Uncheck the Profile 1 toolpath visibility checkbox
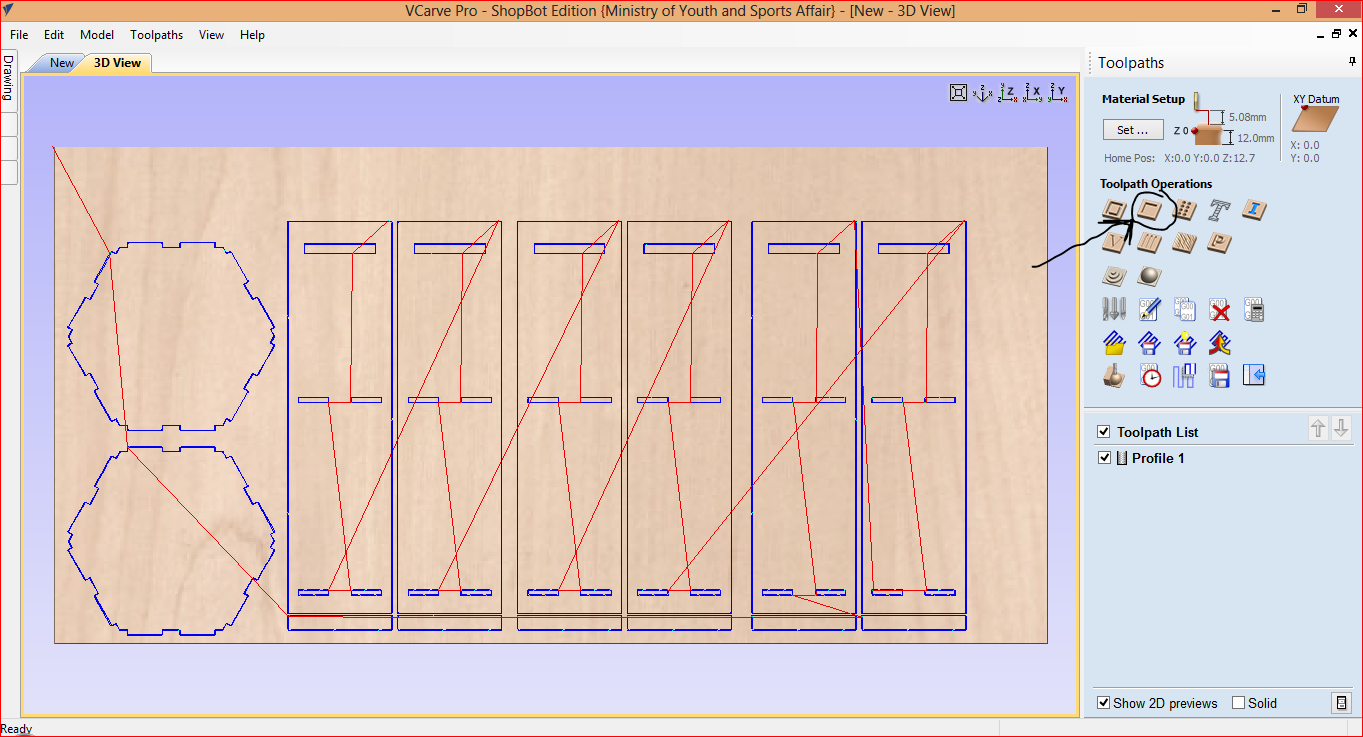The width and height of the screenshot is (1363, 737). (1104, 458)
